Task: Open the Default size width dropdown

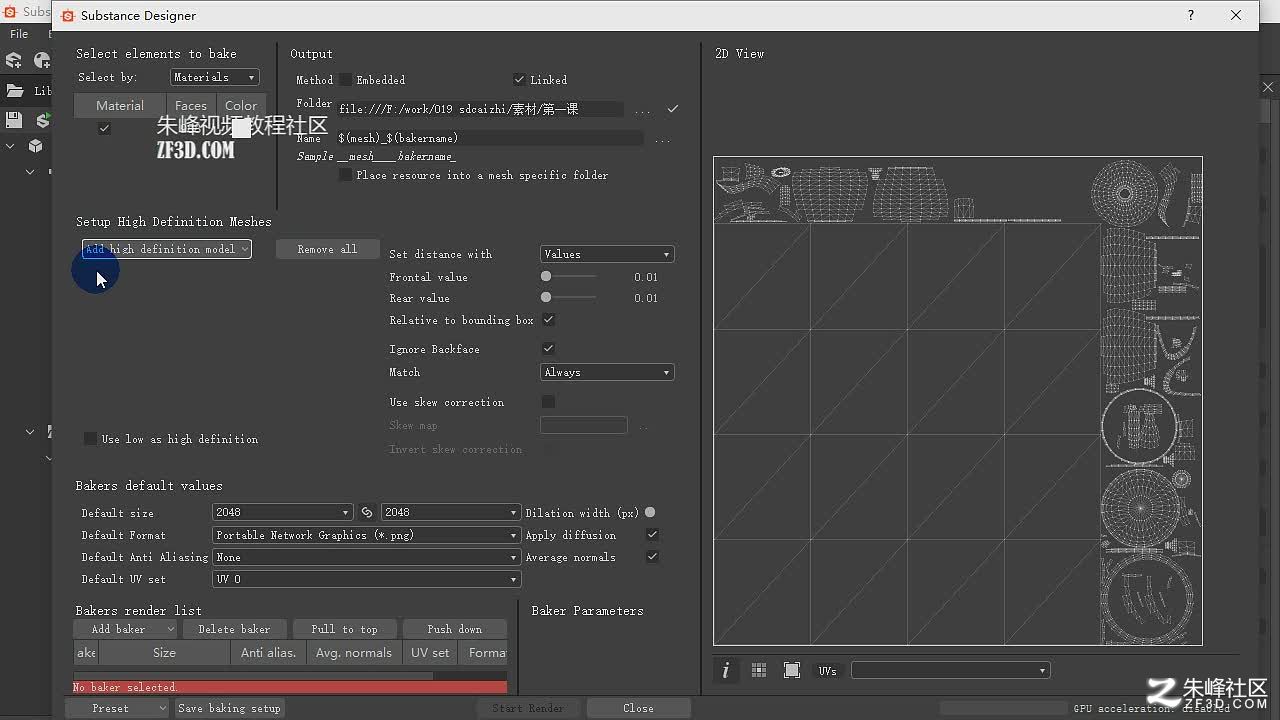Action: coord(282,512)
